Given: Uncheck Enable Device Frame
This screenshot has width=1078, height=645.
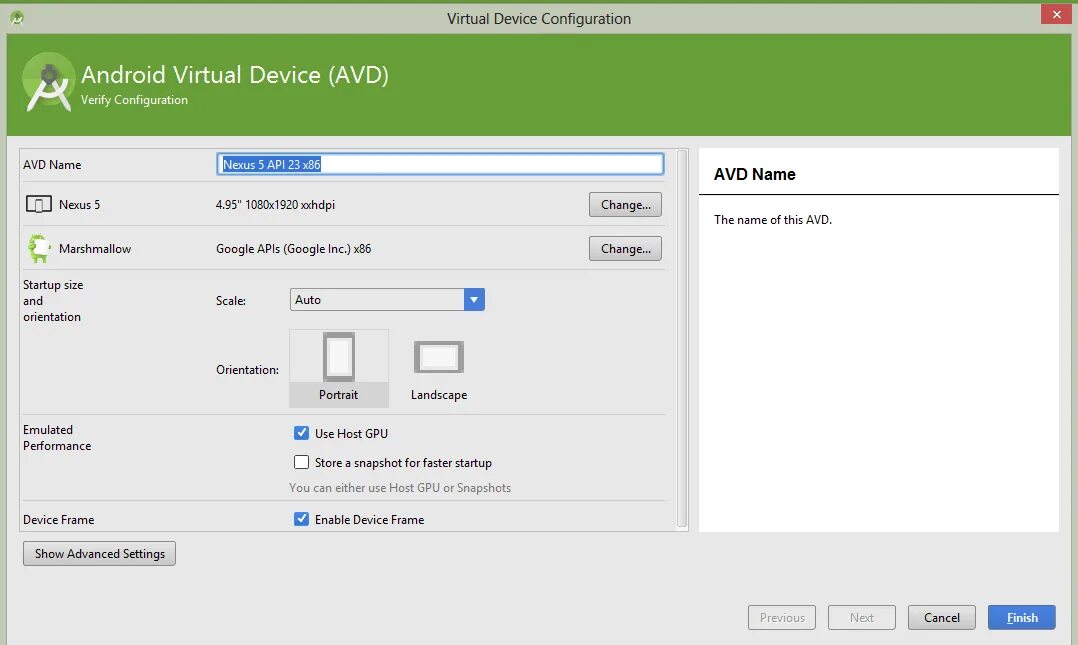Looking at the screenshot, I should tap(301, 519).
